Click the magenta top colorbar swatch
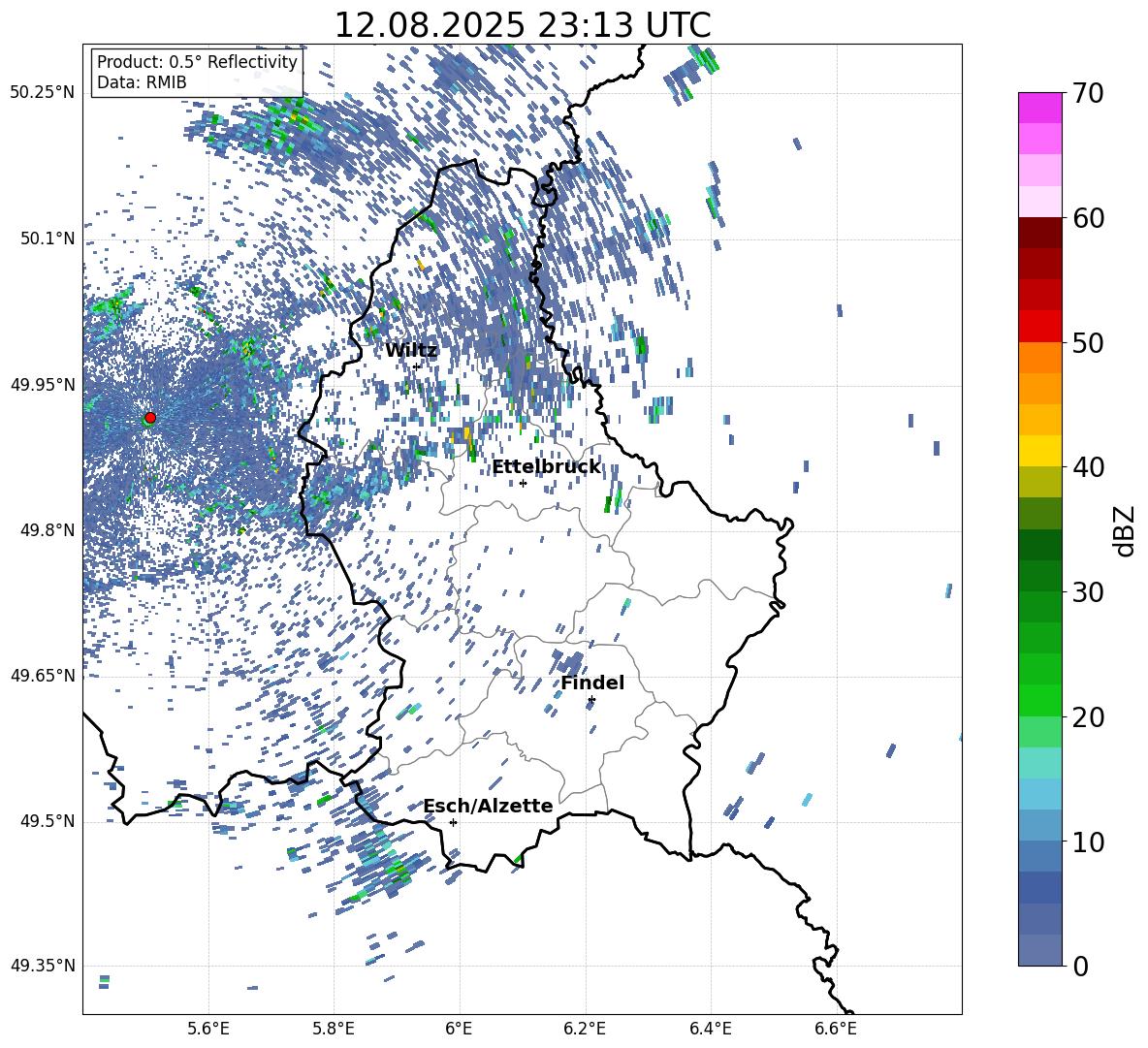This screenshot has height=1048, width=1148. pyautogui.click(x=1039, y=108)
